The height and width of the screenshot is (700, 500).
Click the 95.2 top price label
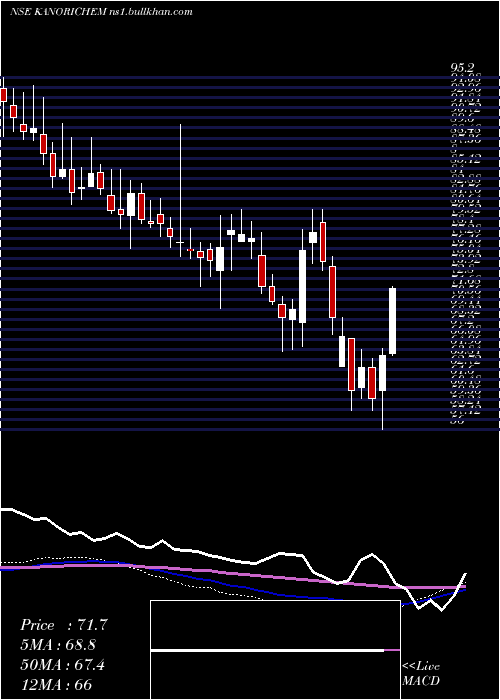point(462,68)
